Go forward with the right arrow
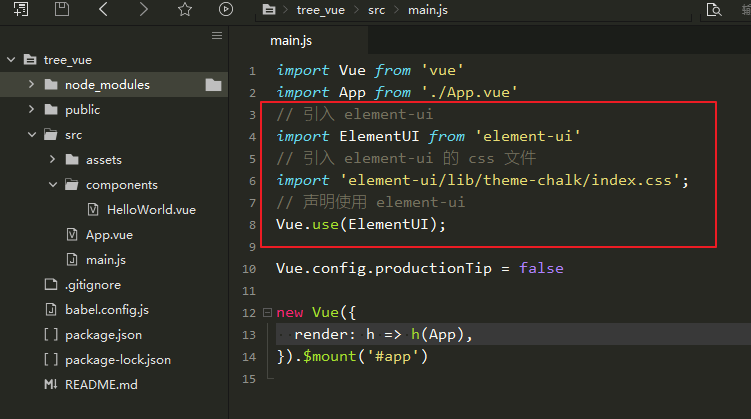751x419 pixels. 144,9
